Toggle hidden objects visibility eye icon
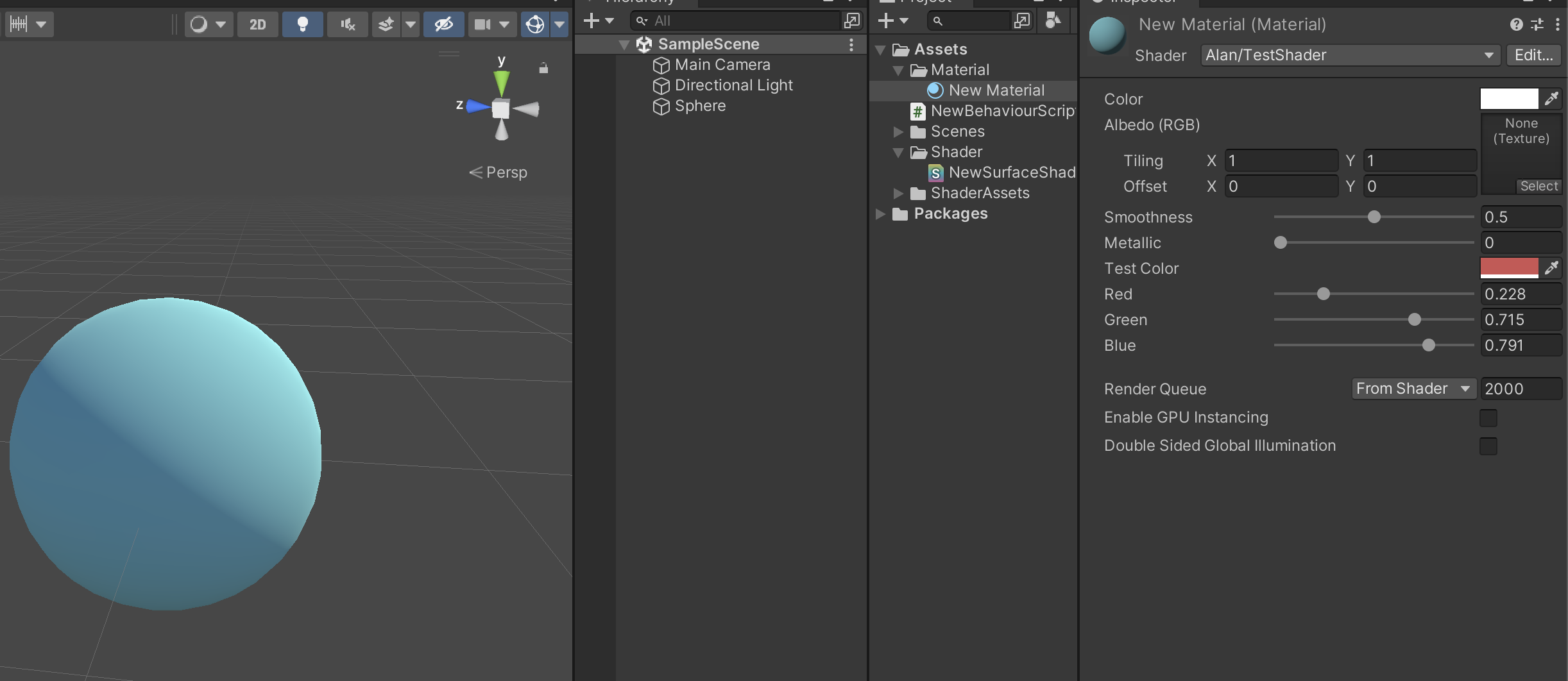 [443, 24]
